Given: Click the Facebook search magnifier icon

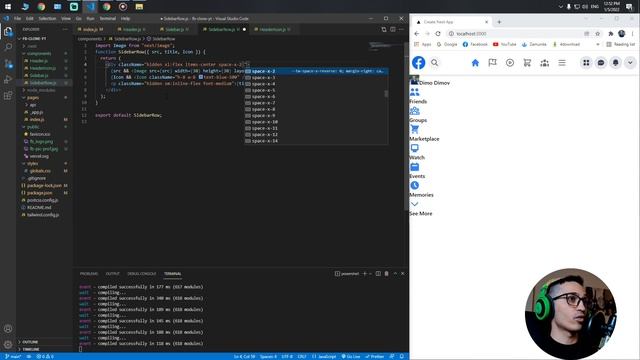Looking at the screenshot, I should point(434,62).
